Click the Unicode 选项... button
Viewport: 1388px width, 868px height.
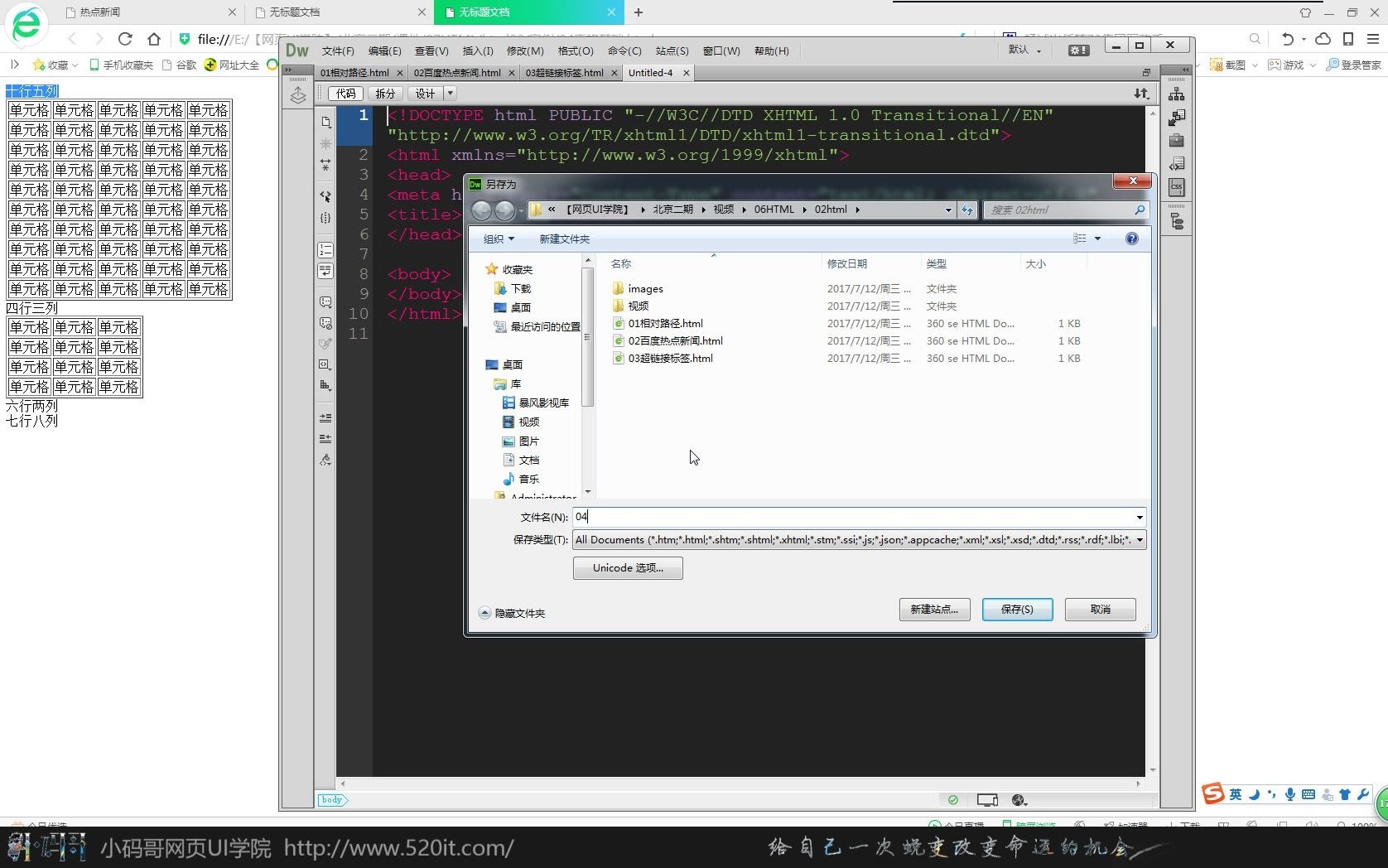coord(628,568)
